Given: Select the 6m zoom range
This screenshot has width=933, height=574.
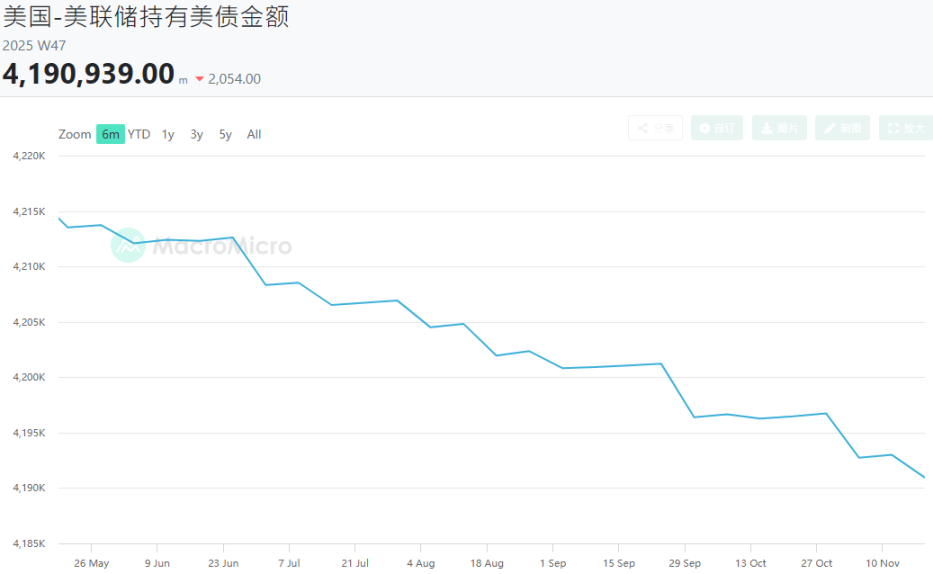Looking at the screenshot, I should pyautogui.click(x=110, y=134).
